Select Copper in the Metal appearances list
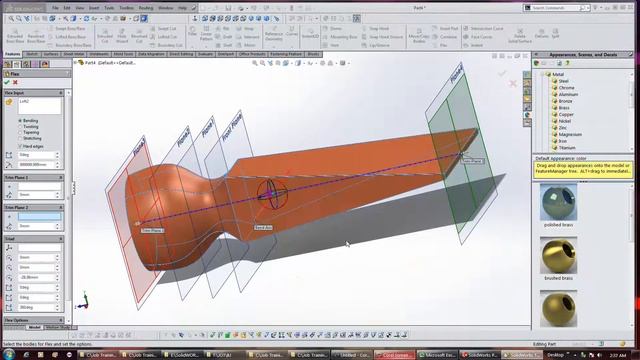This screenshot has width=640, height=360. (566, 114)
